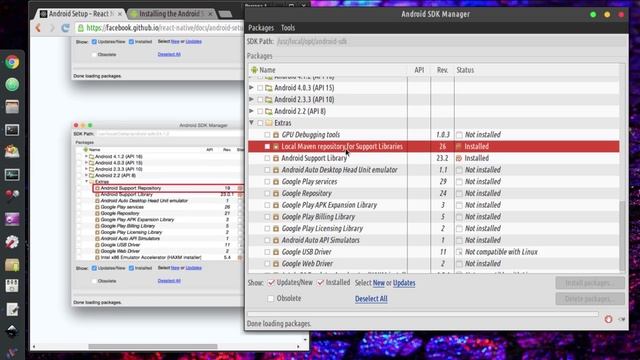This screenshot has height=360, width=640.
Task: Select the Google Play Licensing Library row
Action: pyautogui.click(x=434, y=229)
